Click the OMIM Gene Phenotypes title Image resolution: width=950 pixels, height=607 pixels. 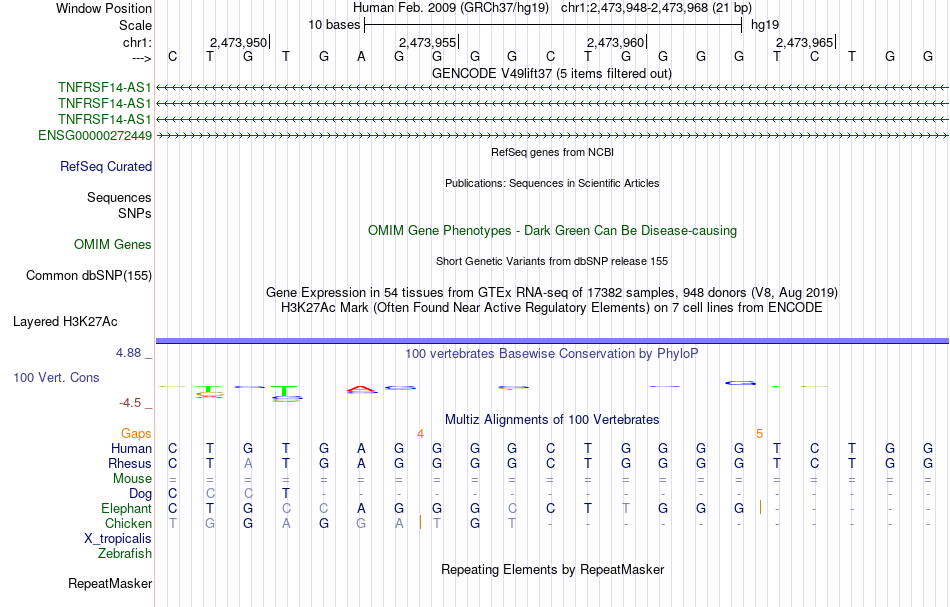point(552,230)
